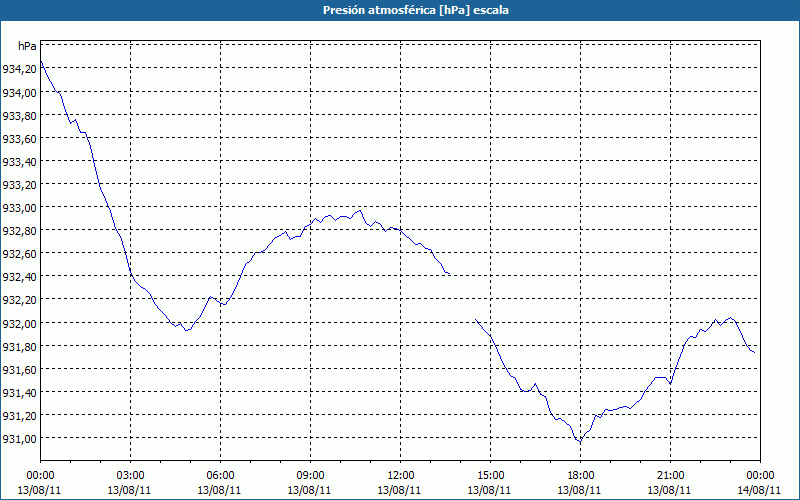Click the 934,00 y-axis label
800x500 pixels.
(x=20, y=93)
